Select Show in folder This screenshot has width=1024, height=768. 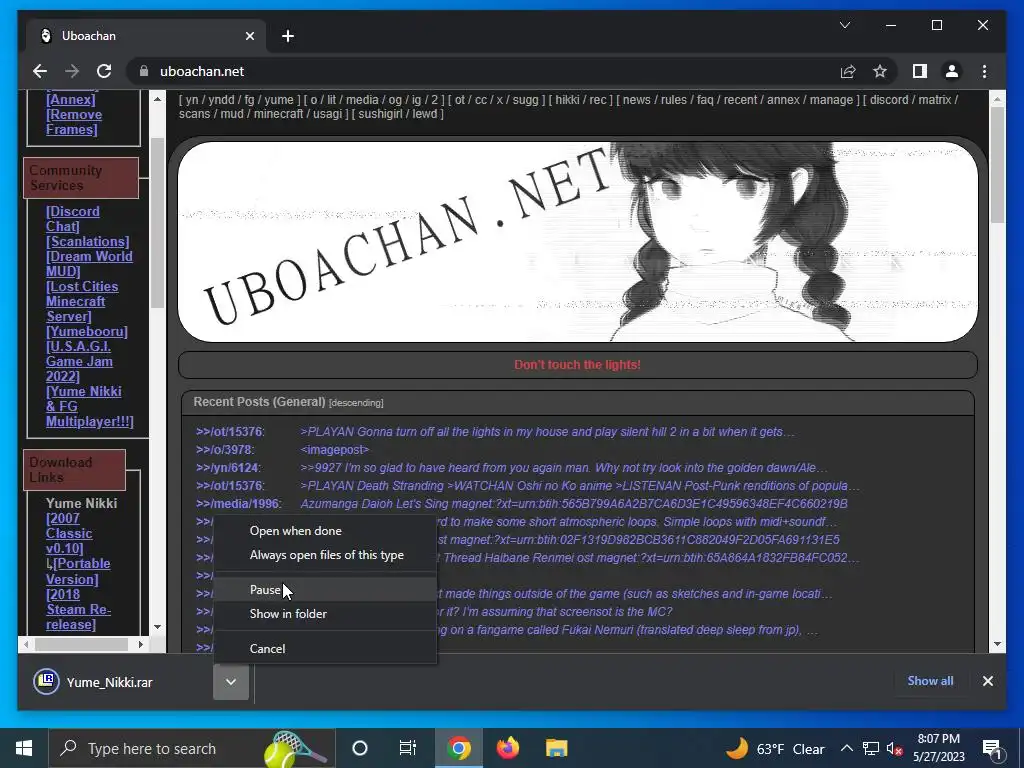point(325,614)
